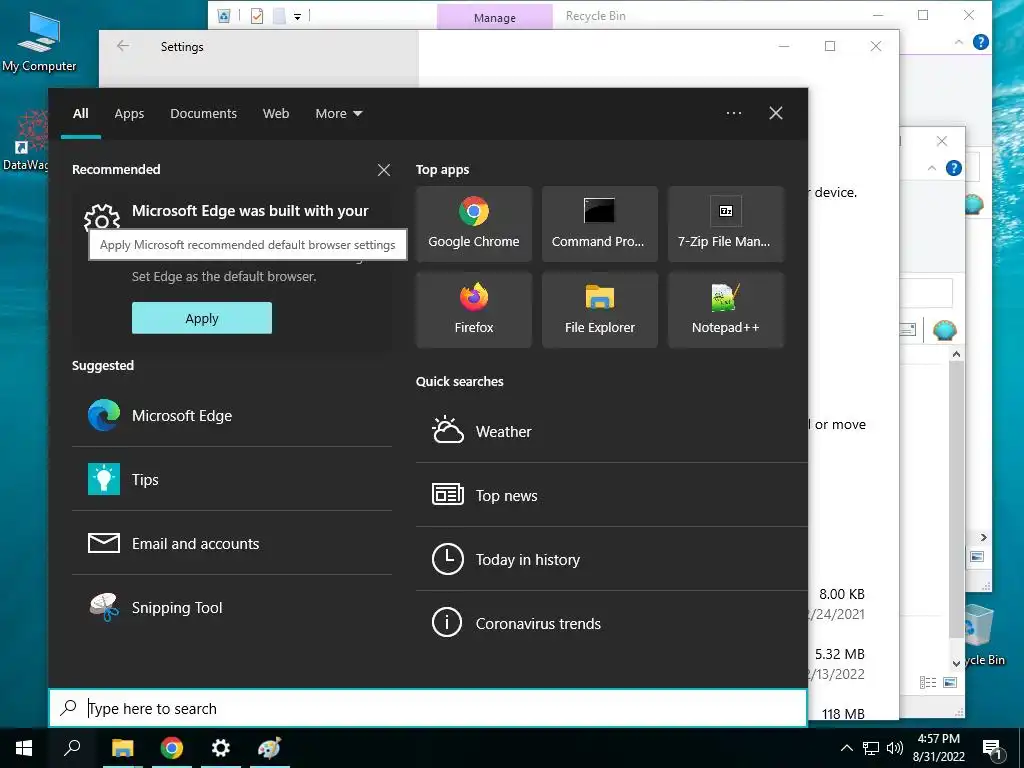Click the Type here to search box
1024x768 pixels.
[428, 708]
